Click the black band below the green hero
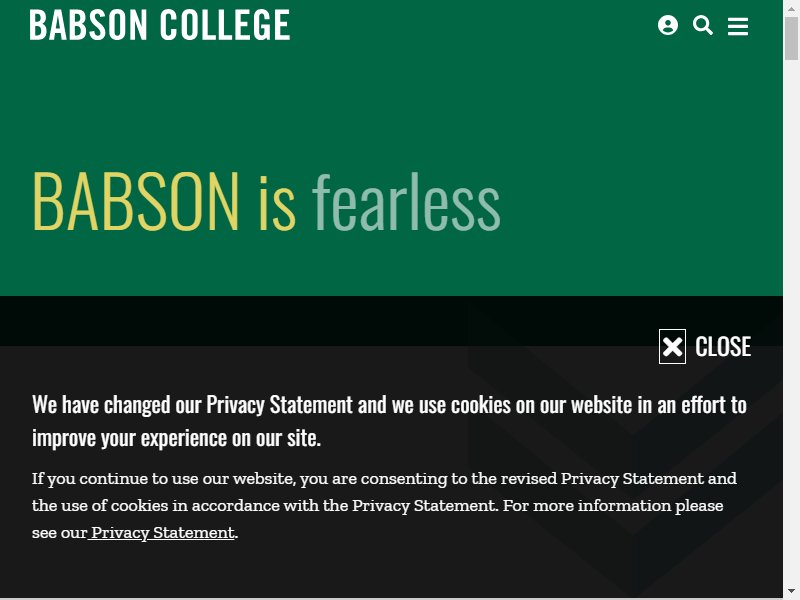Image resolution: width=800 pixels, height=600 pixels. [327, 320]
